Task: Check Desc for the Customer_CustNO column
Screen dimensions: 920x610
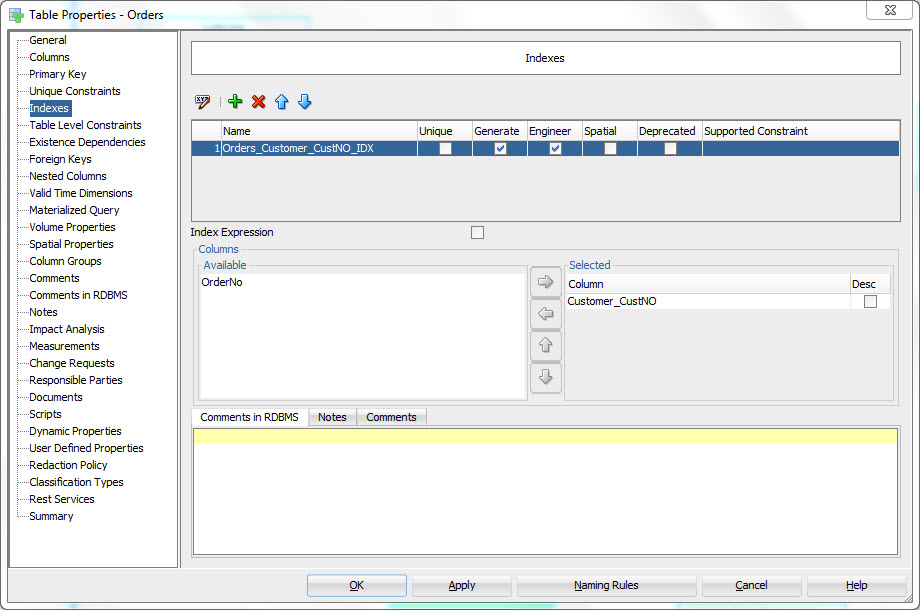Action: coord(868,301)
